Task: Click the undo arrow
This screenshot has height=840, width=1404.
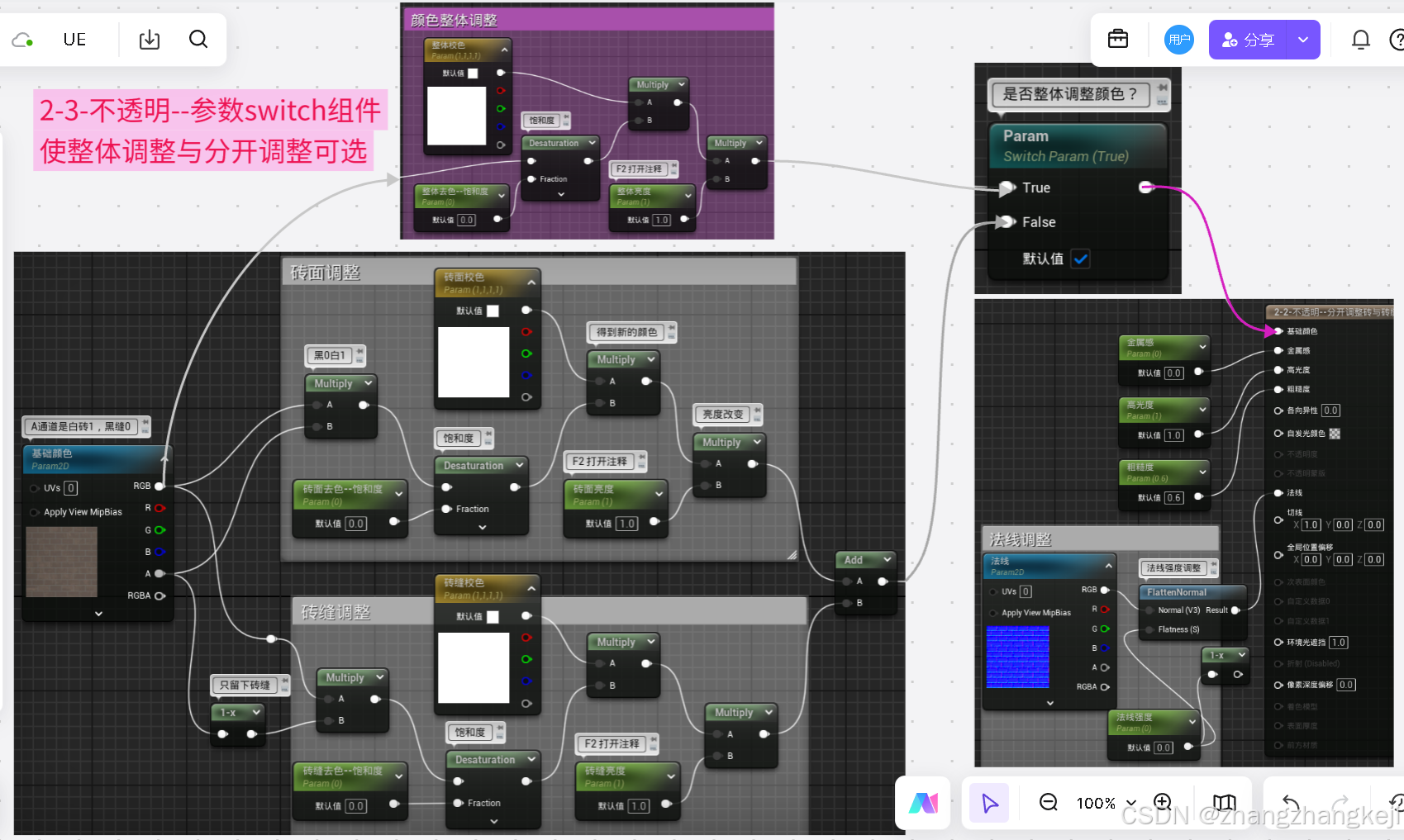Action: tap(1291, 802)
